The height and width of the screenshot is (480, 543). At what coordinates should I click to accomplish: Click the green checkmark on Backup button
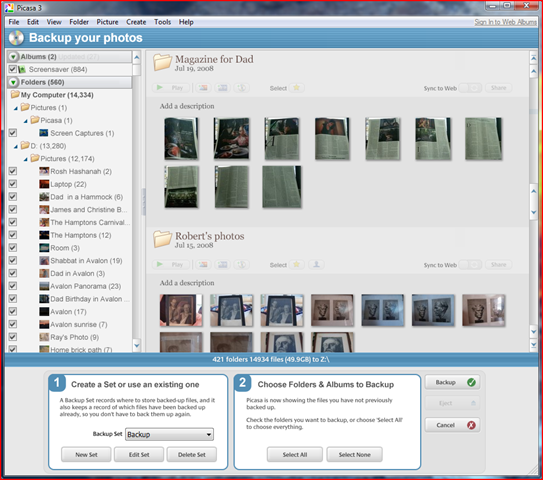click(x=471, y=382)
